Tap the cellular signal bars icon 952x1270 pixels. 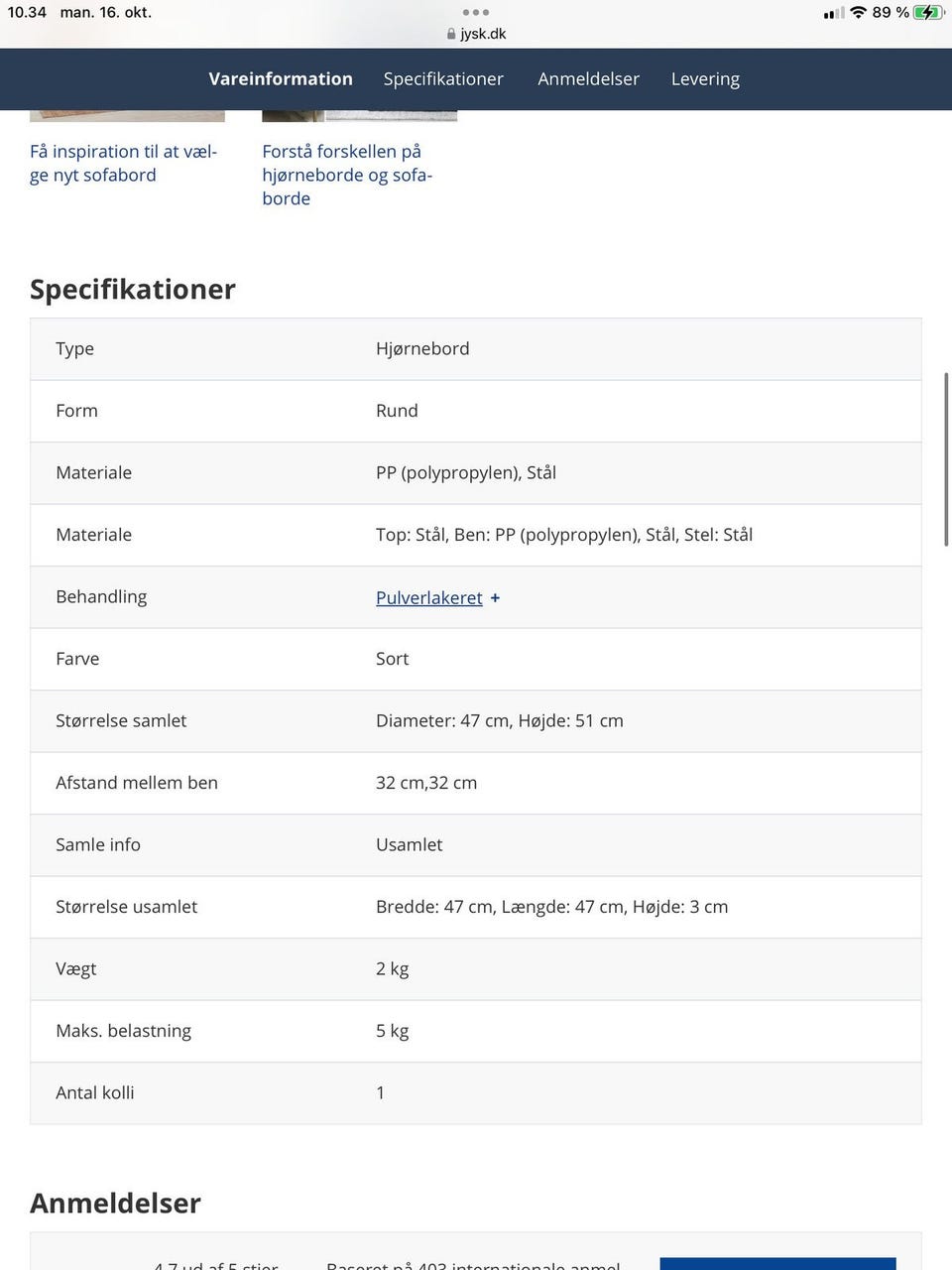[x=834, y=13]
